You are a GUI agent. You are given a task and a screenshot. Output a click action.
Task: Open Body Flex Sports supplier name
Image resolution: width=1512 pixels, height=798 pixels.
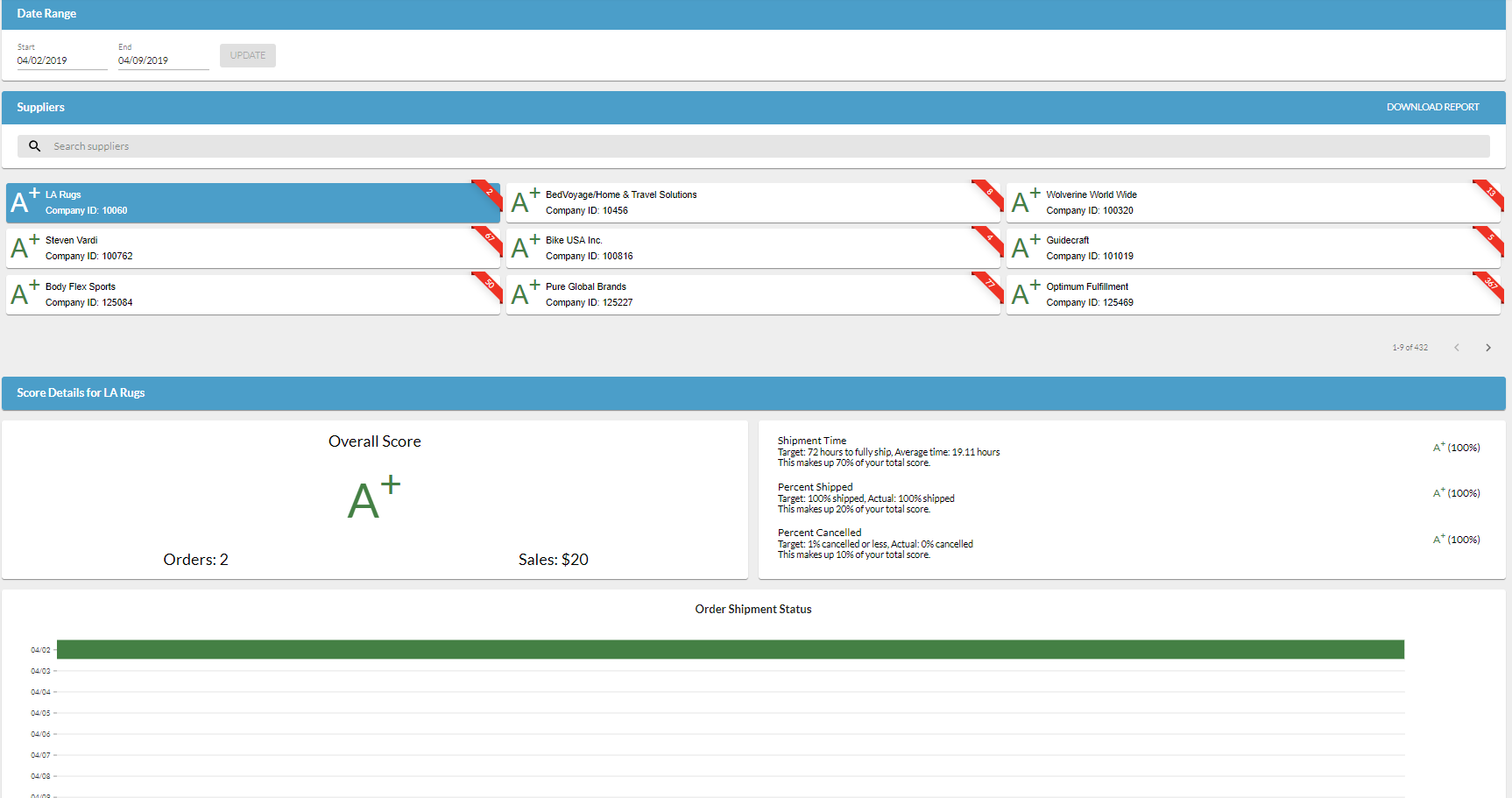81,286
